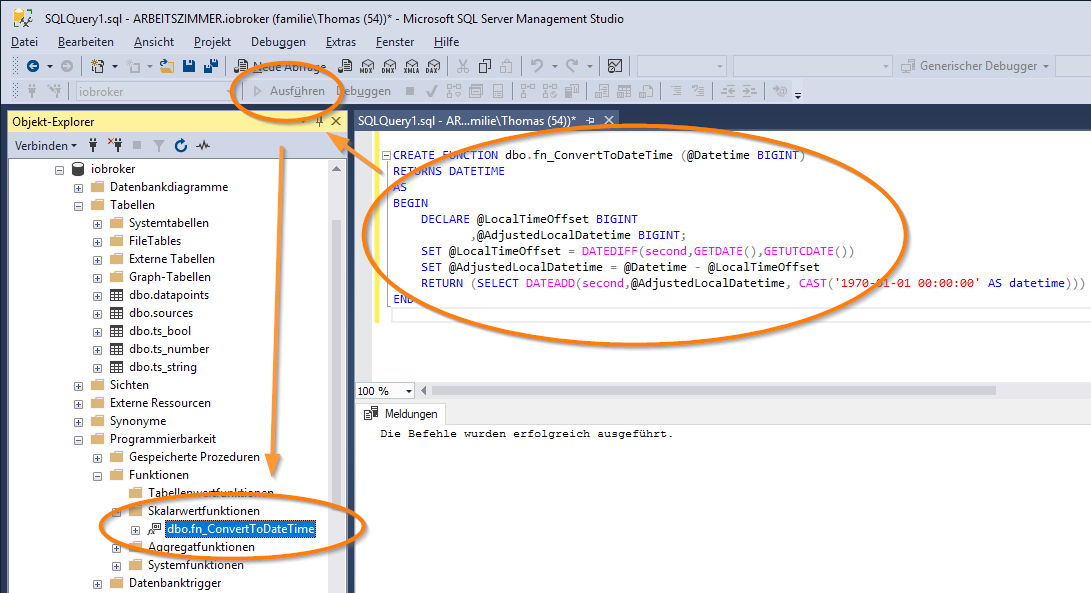
Task: Expand the Datenbankdiagramme folder
Action: coord(79,188)
